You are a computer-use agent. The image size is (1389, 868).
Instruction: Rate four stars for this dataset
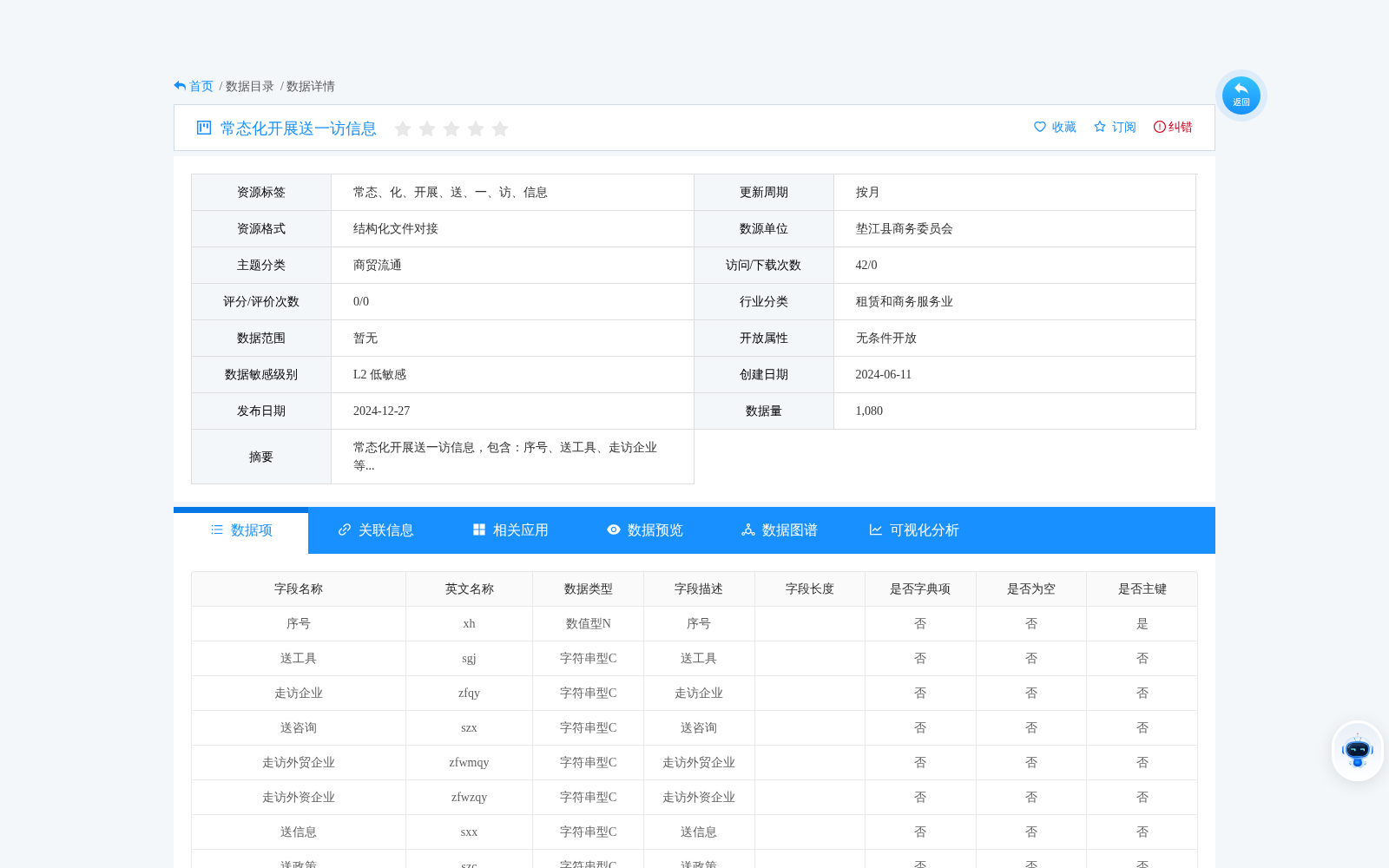476,128
